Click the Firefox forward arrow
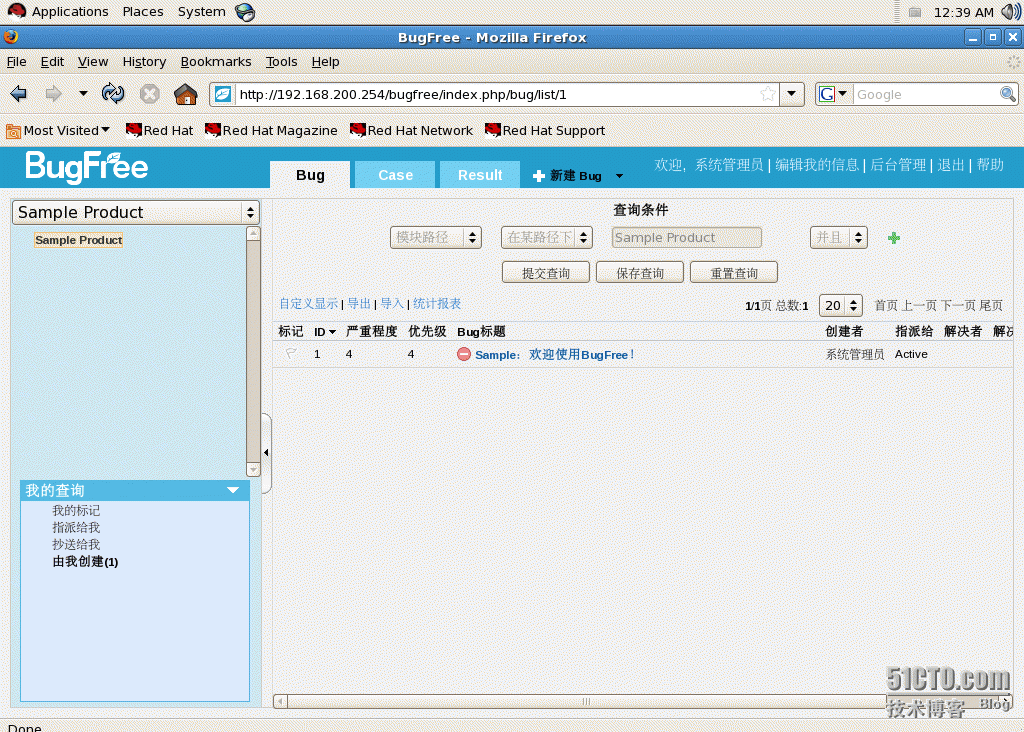Image resolution: width=1024 pixels, height=732 pixels. tap(54, 94)
